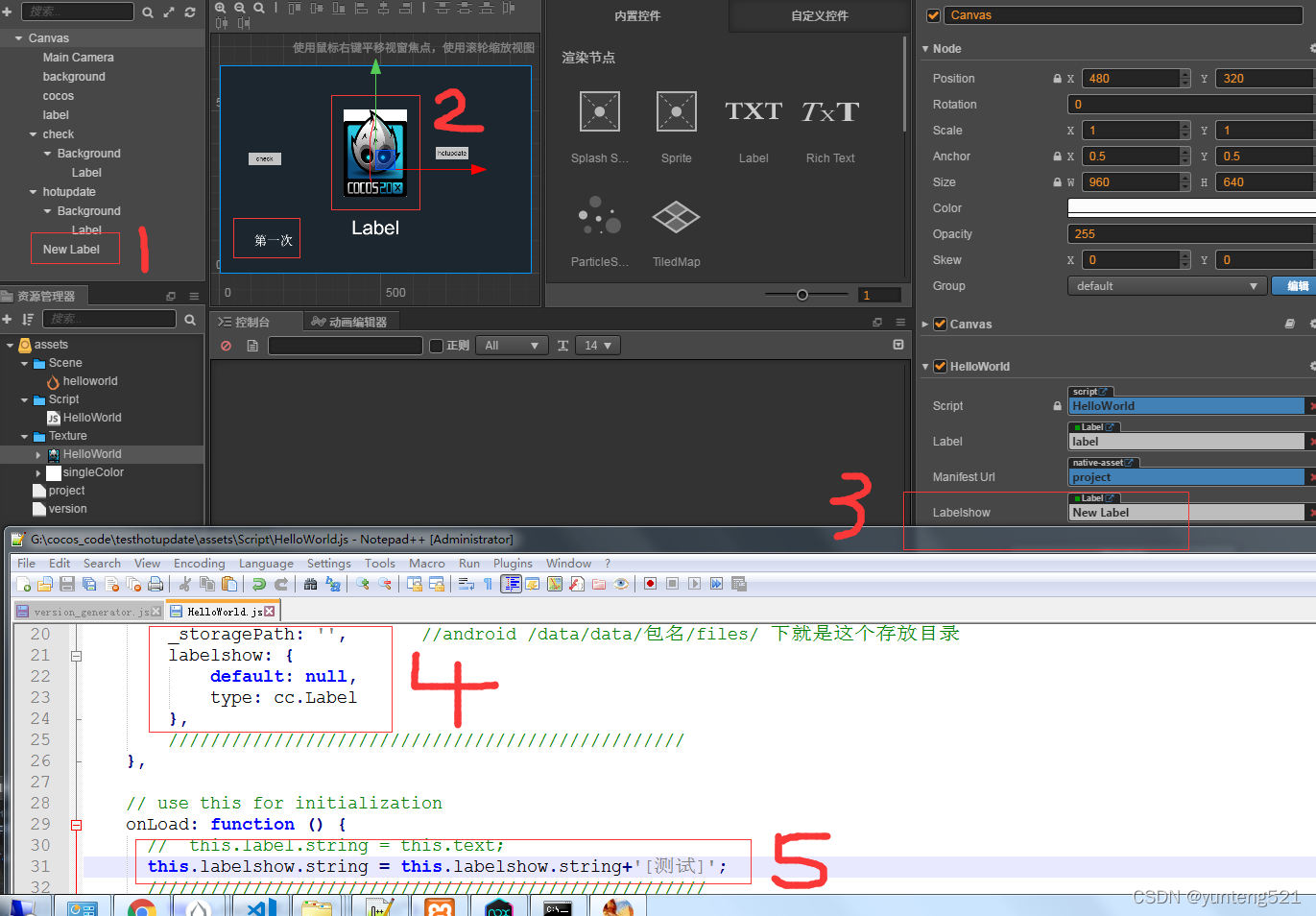Click the Rich Text node icon
The width and height of the screenshot is (1316, 916).
830,111
